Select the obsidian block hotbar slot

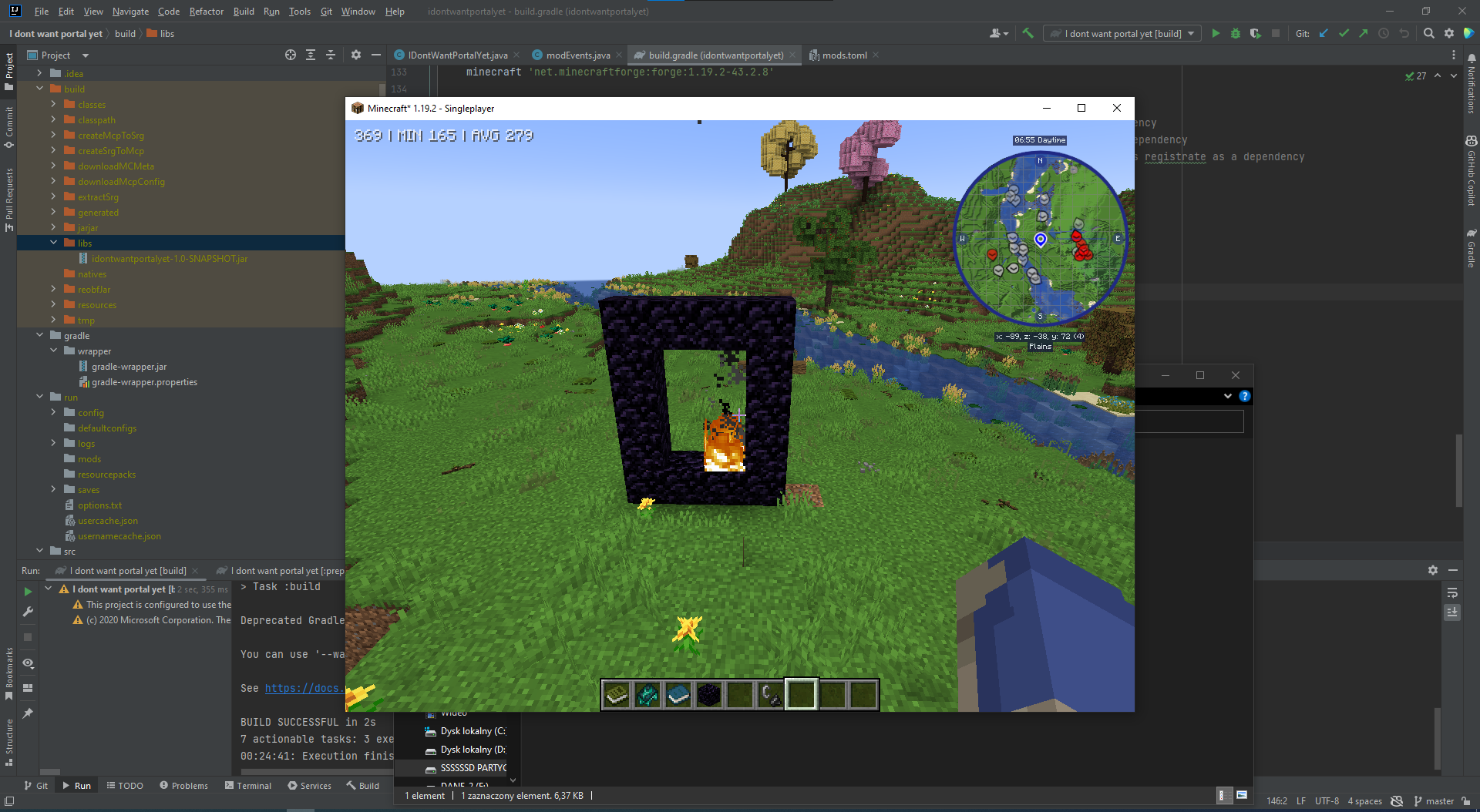click(709, 695)
